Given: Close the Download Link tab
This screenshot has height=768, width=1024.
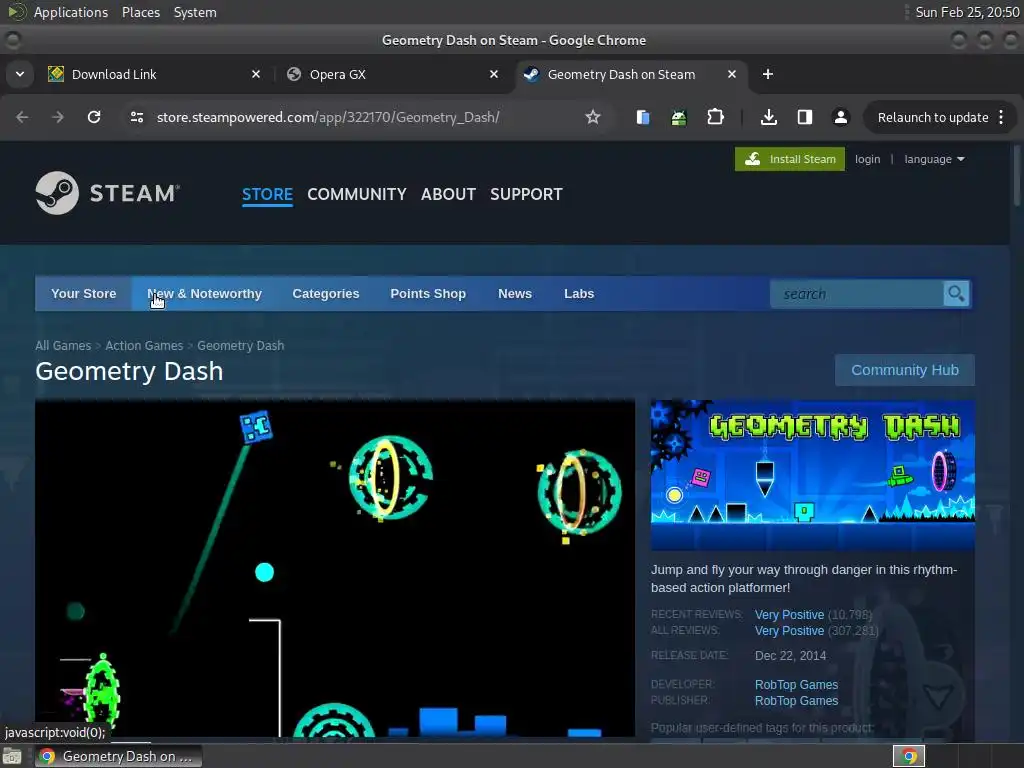Looking at the screenshot, I should (256, 74).
